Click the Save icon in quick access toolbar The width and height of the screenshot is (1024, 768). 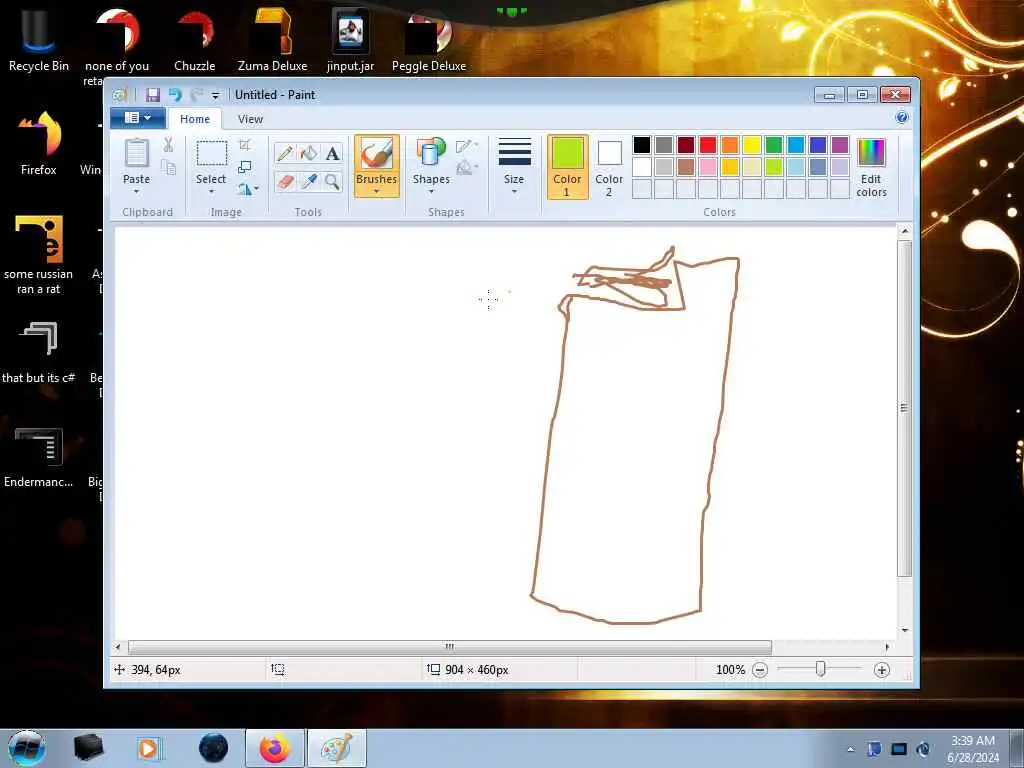point(153,95)
